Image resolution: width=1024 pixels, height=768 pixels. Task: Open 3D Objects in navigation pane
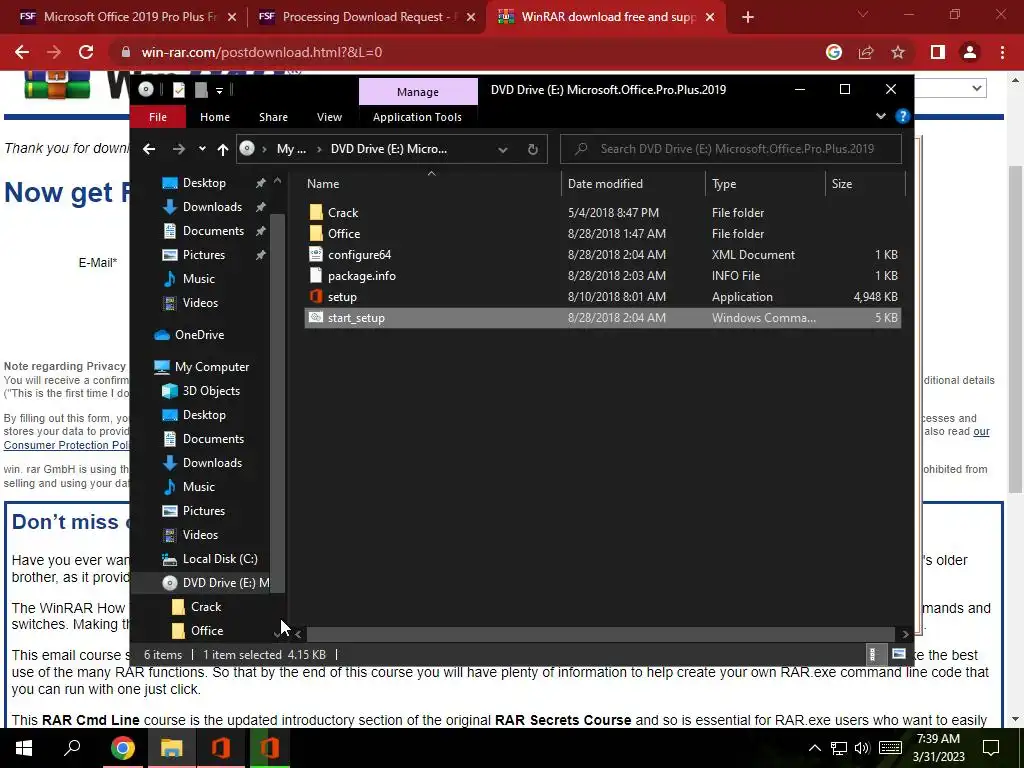pyautogui.click(x=211, y=391)
